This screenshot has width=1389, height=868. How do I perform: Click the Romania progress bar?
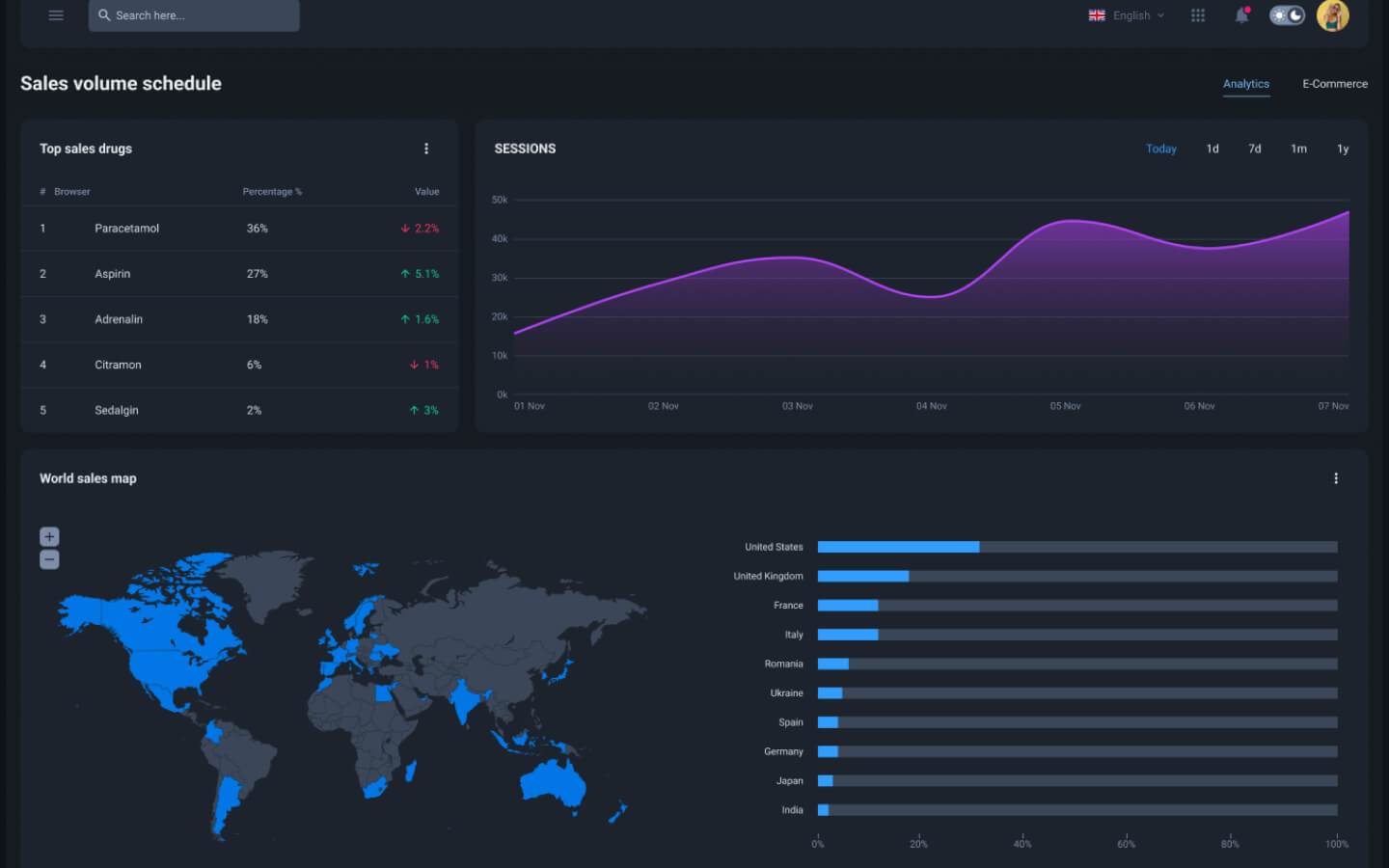click(1077, 664)
